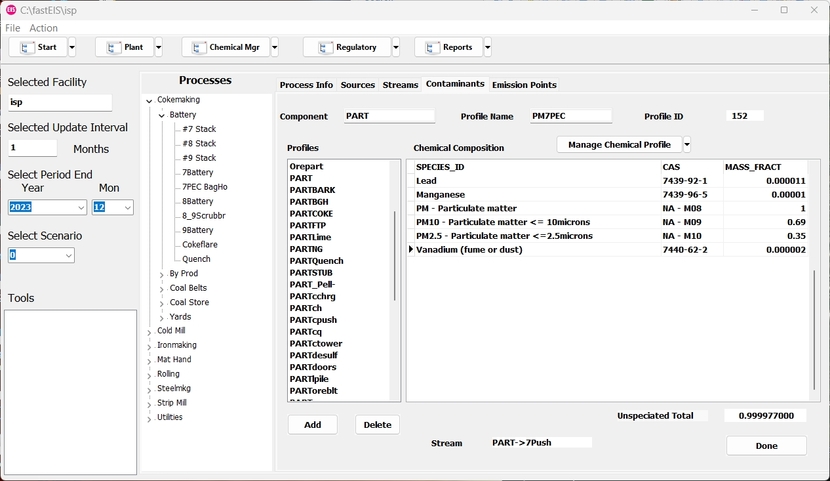Screen dimensions: 830x481
Task: Click the fastEIS app icon in title bar
Action: click(11, 9)
